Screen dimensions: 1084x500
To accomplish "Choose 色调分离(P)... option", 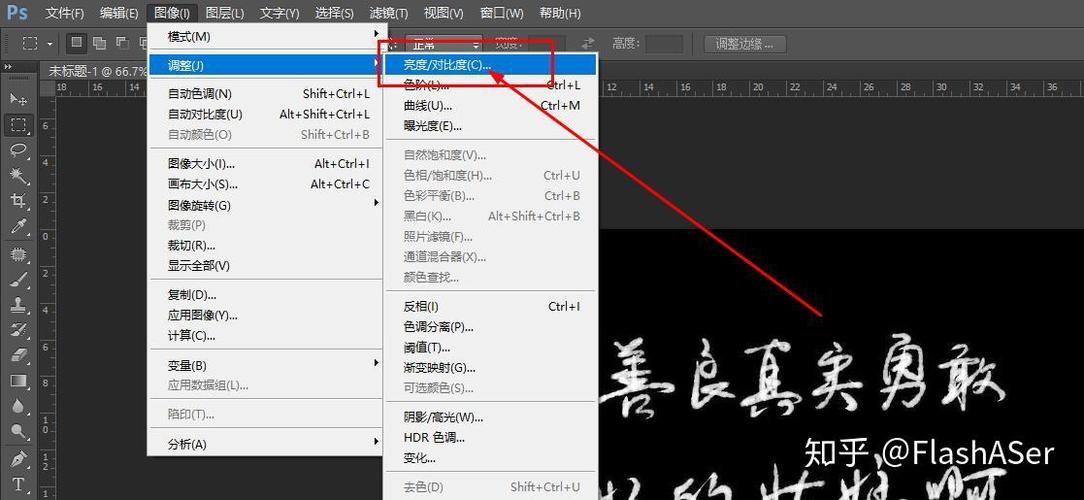I will tap(490, 326).
